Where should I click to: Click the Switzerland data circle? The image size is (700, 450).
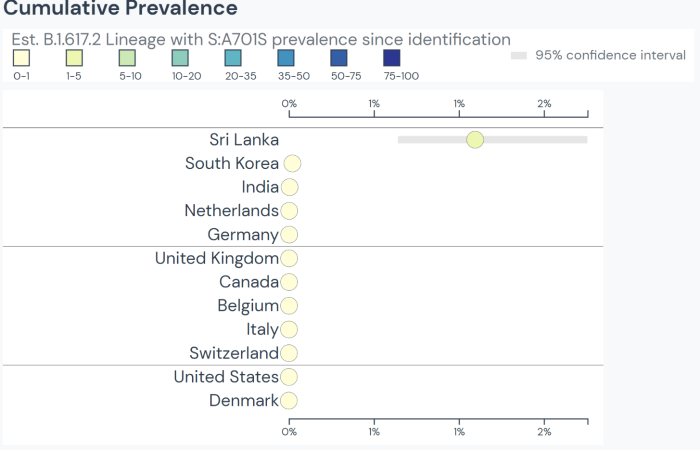click(290, 353)
